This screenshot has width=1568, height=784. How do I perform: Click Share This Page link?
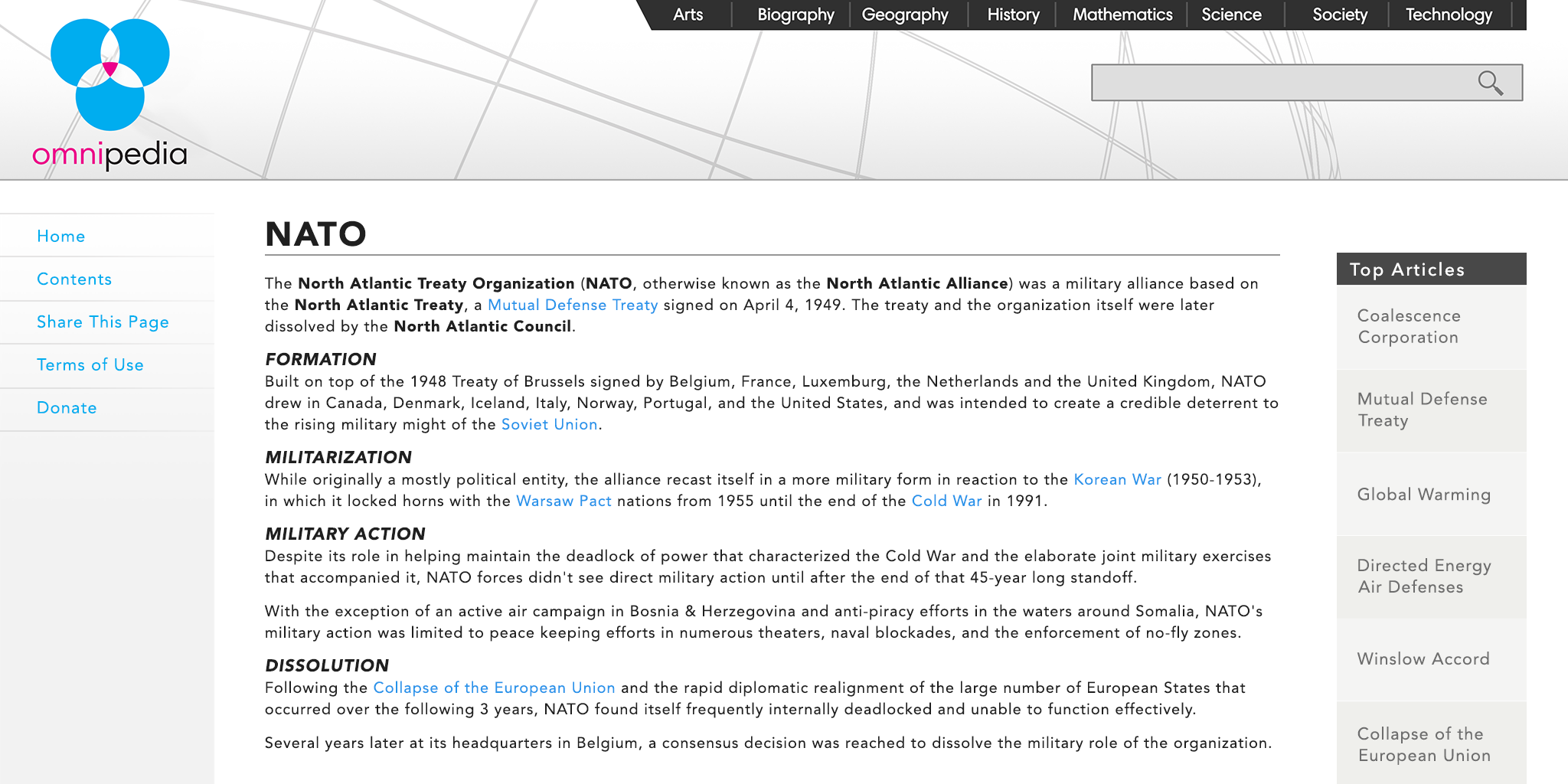pos(103,322)
